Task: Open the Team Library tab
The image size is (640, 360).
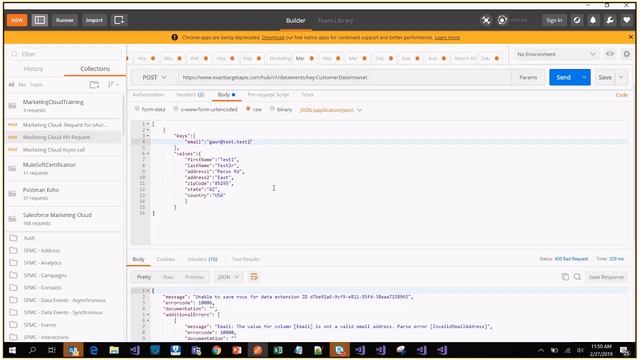Action: coord(336,20)
